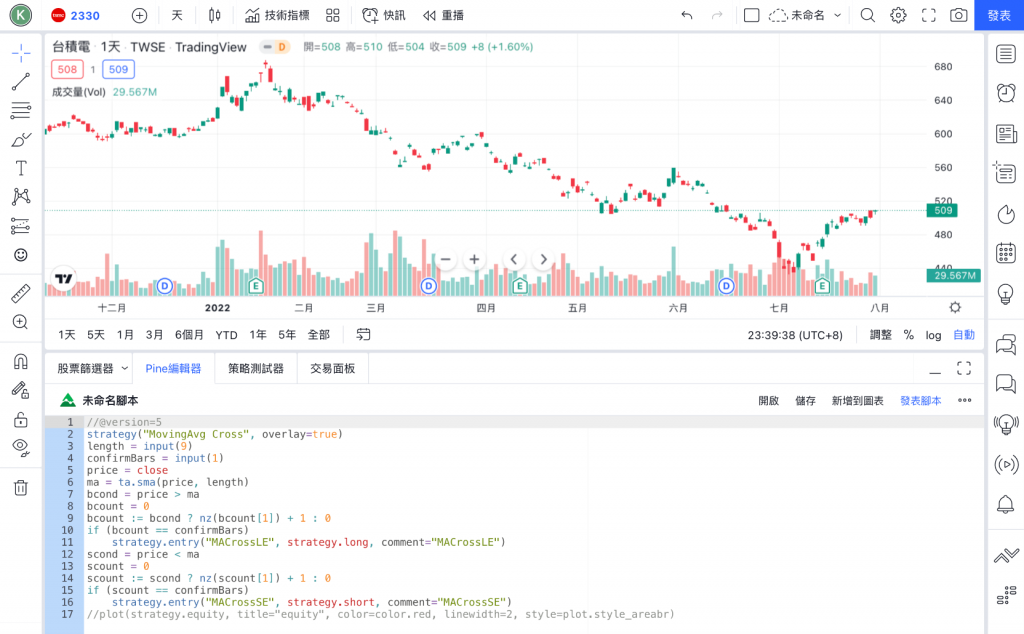Open chart settings gear in top toolbar
Screen dimensions: 1024x634
(x=898, y=15)
